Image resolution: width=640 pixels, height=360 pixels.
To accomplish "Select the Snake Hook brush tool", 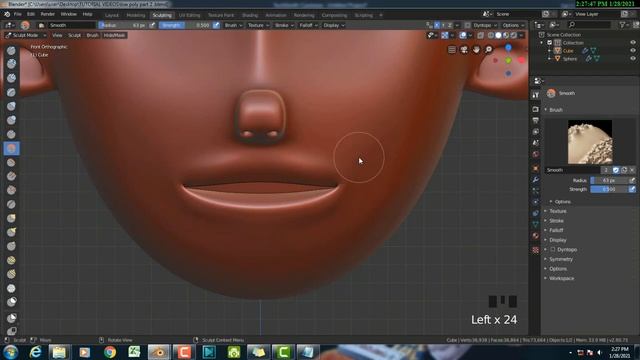I will 11,232.
